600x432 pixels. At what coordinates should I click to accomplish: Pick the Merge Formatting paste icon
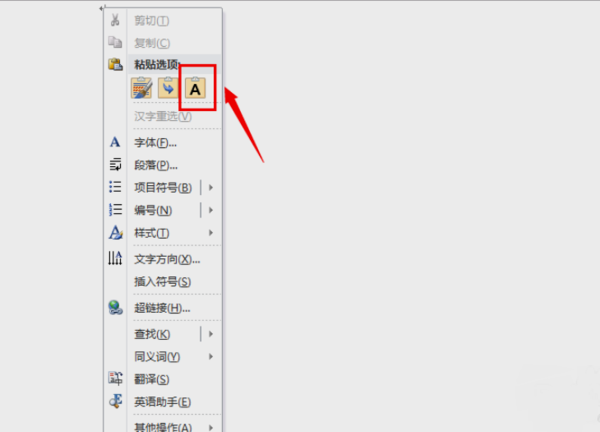[x=168, y=88]
